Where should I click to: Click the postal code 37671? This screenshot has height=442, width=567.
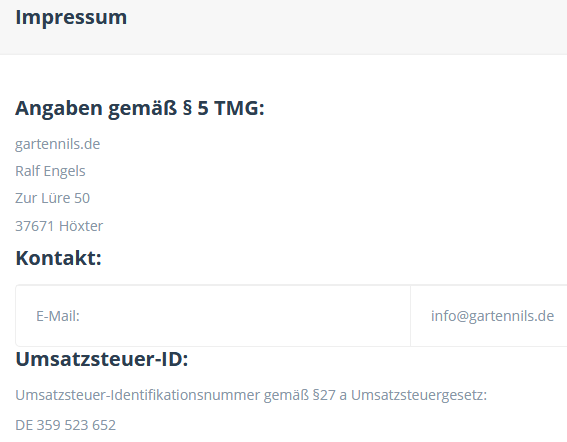pyautogui.click(x=34, y=226)
